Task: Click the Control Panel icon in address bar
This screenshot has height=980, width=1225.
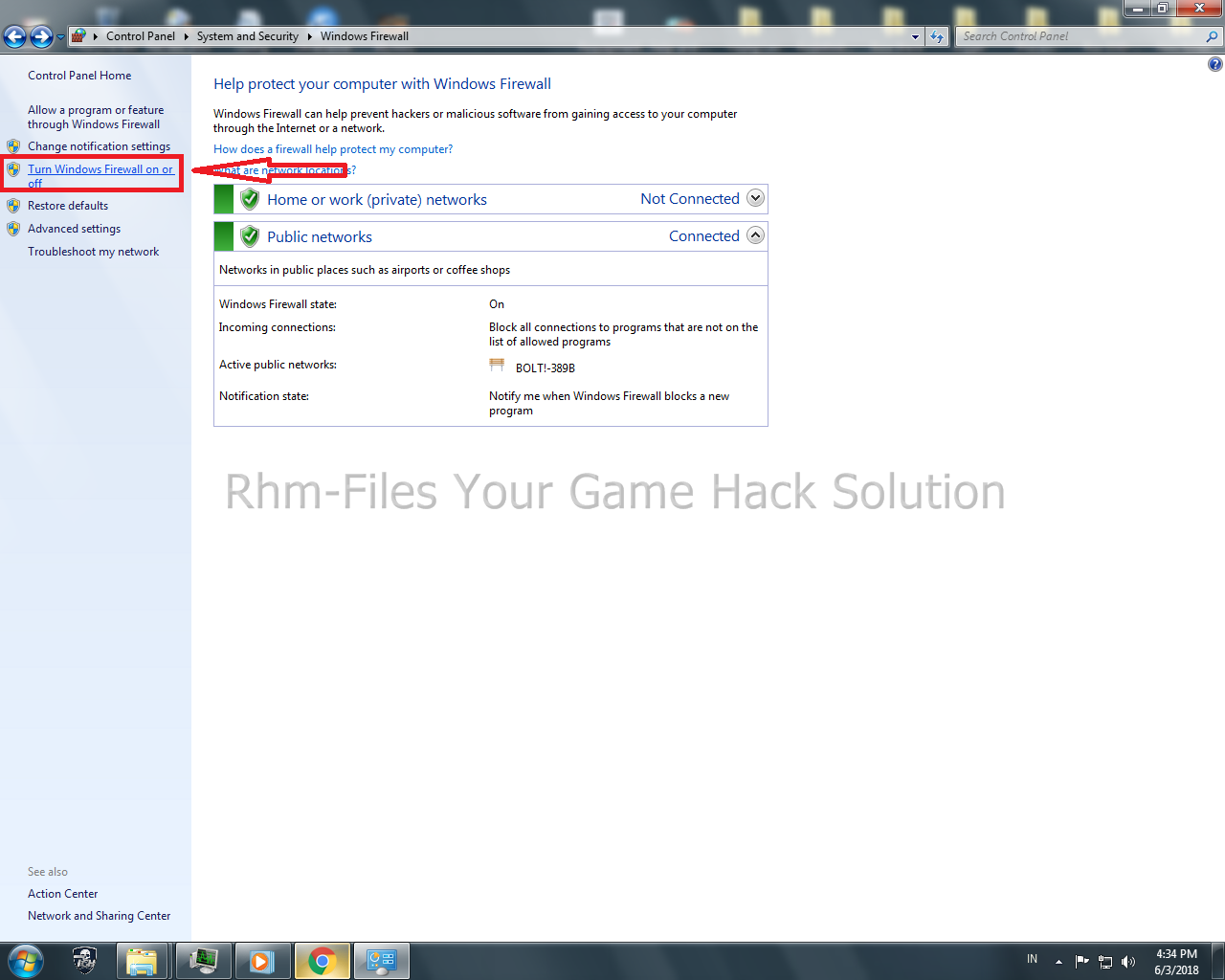Action: tap(78, 36)
